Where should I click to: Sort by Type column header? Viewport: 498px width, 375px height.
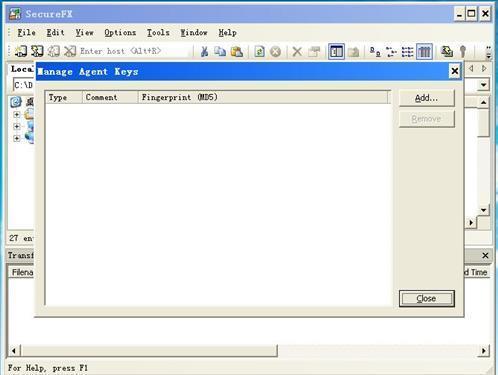pyautogui.click(x=64, y=97)
